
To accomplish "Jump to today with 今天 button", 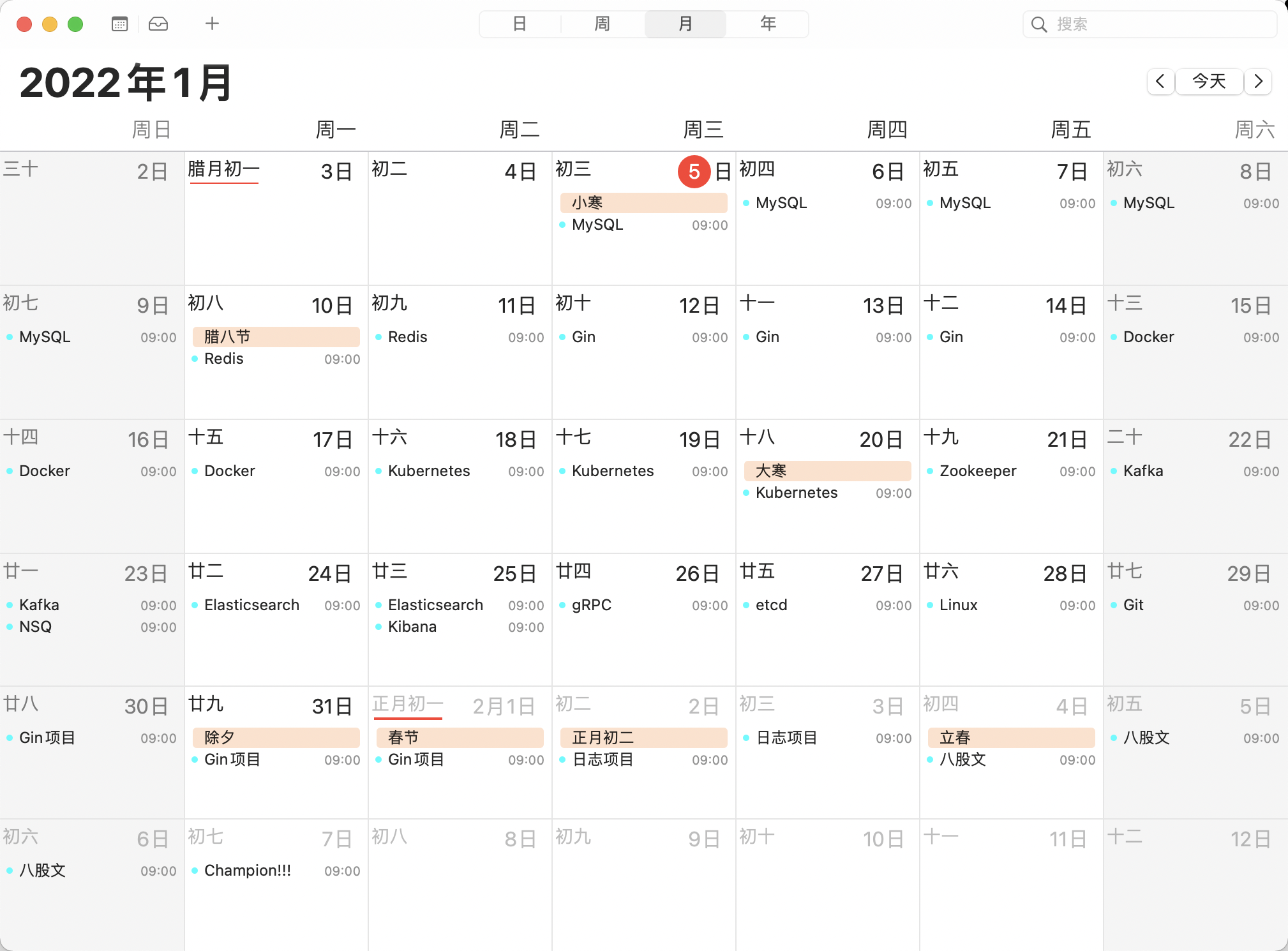I will tap(1209, 81).
